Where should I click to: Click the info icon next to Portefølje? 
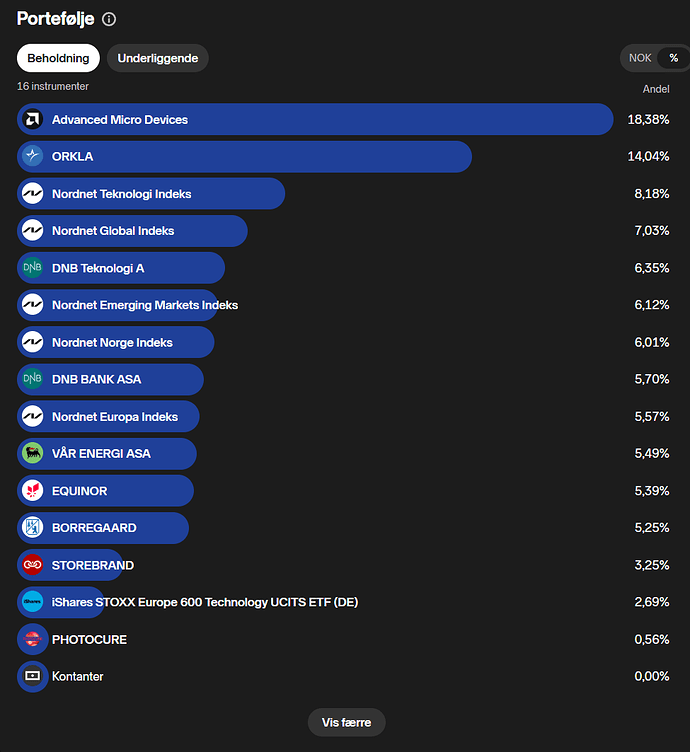tap(109, 19)
